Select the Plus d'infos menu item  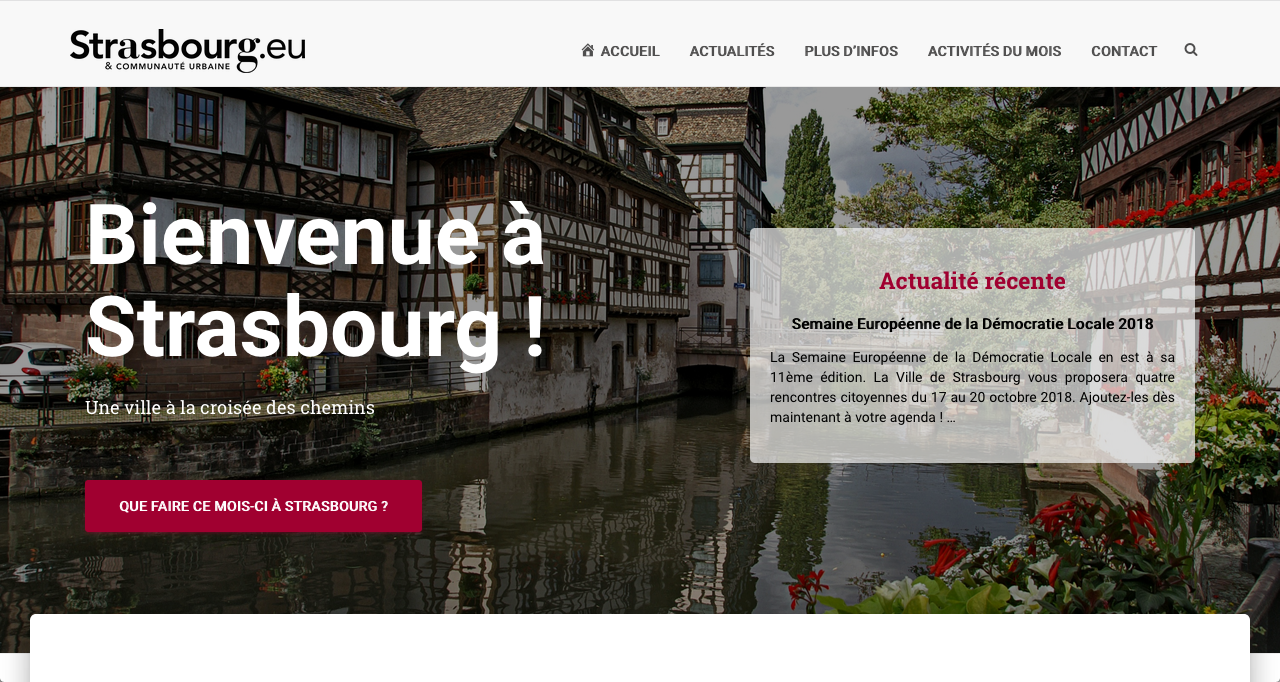click(x=851, y=51)
